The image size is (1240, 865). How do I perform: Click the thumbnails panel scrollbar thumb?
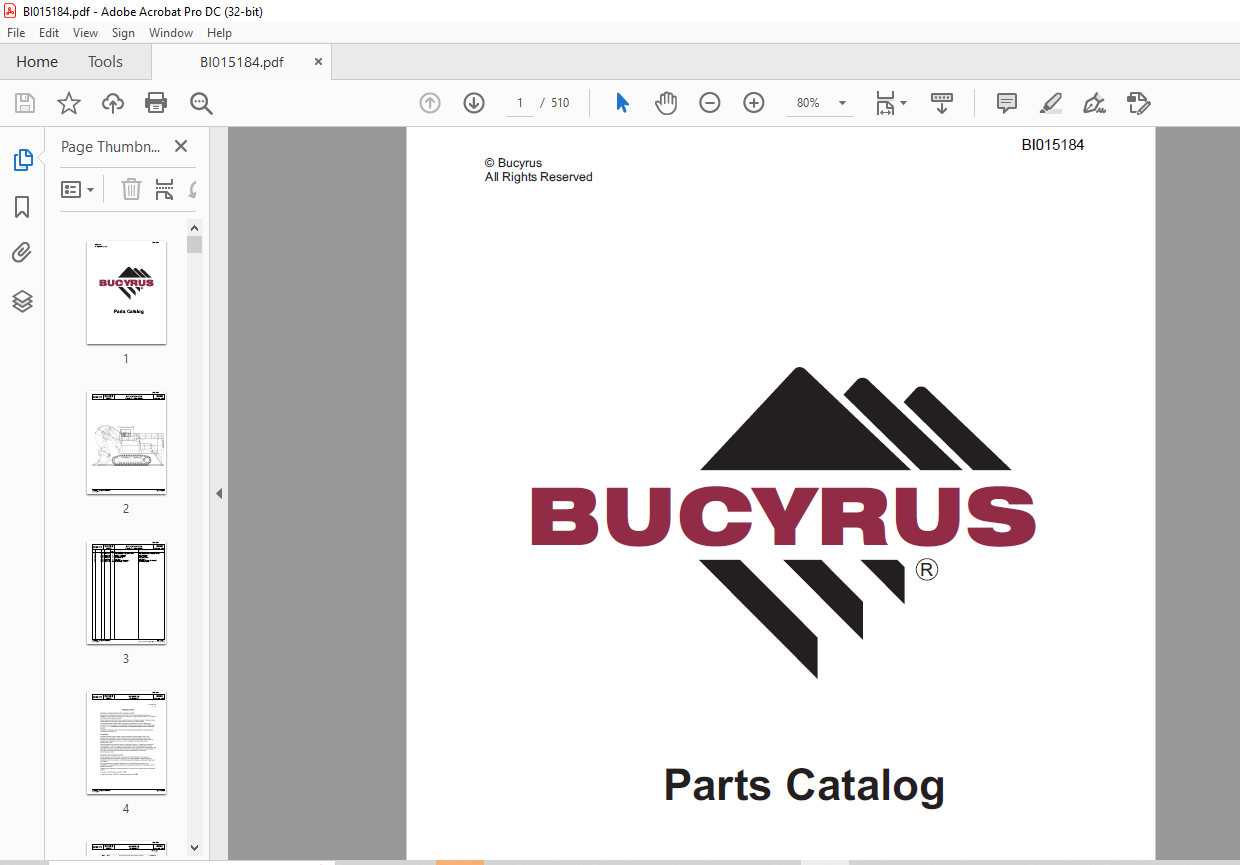pos(195,245)
